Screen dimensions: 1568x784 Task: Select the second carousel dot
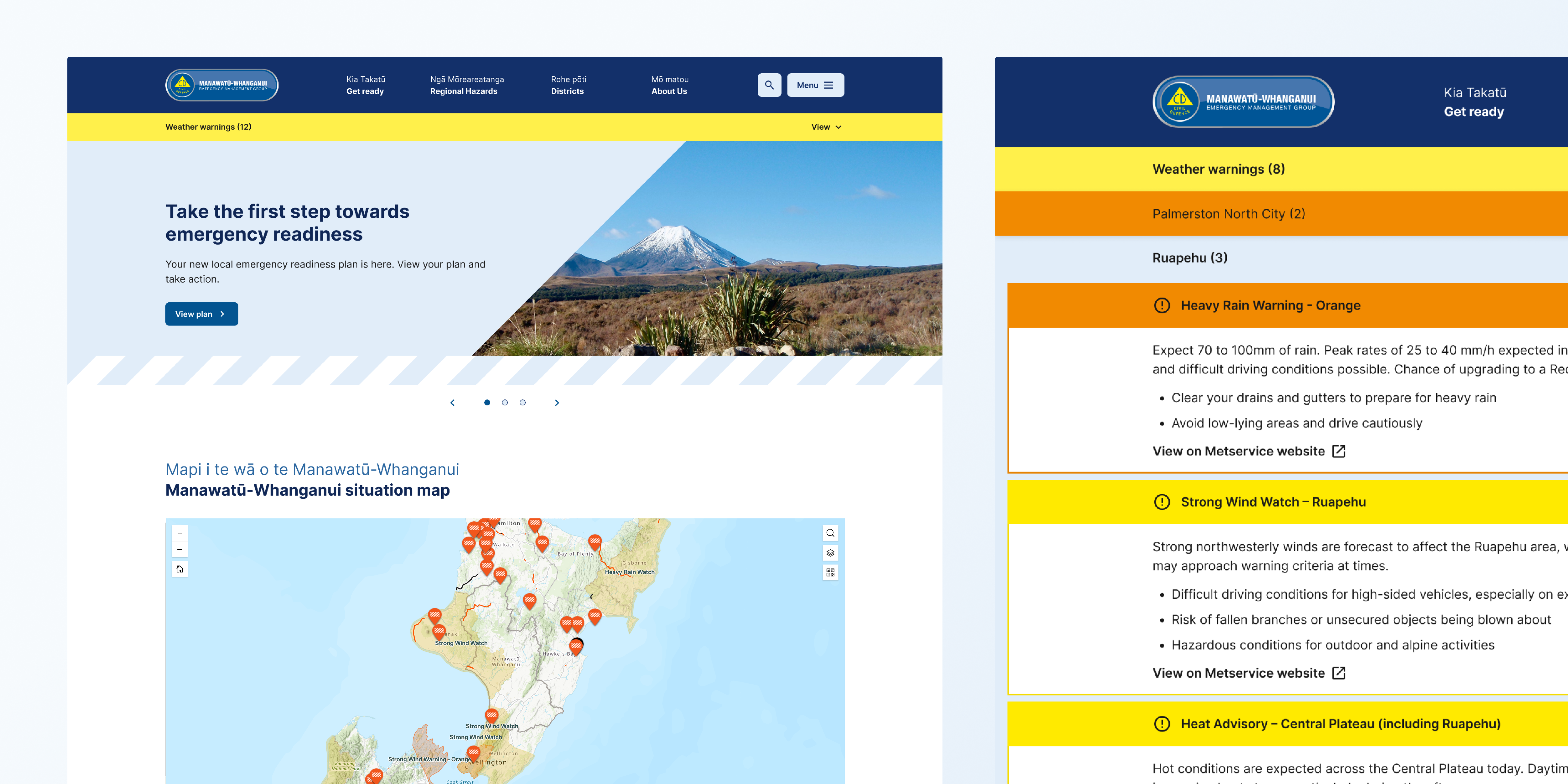(505, 403)
